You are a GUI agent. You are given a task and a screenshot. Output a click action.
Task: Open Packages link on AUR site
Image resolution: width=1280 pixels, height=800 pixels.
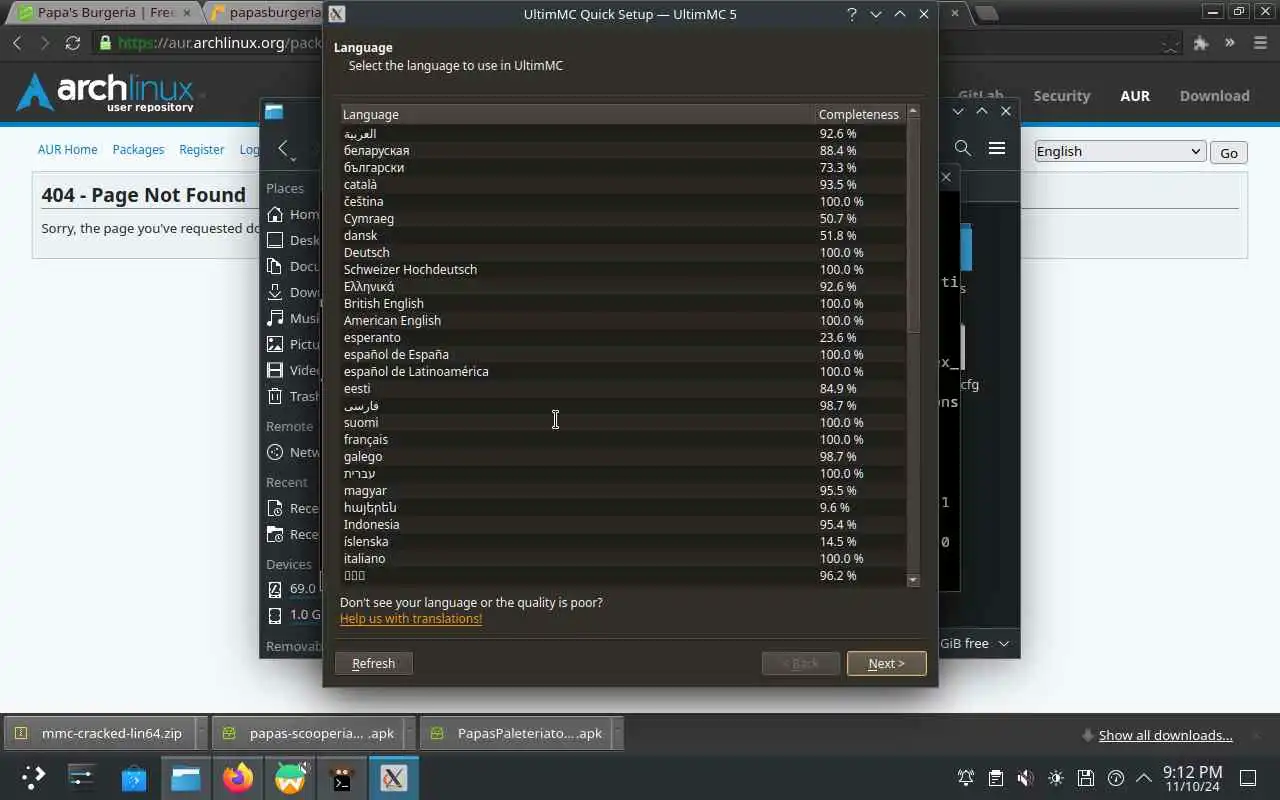click(138, 149)
